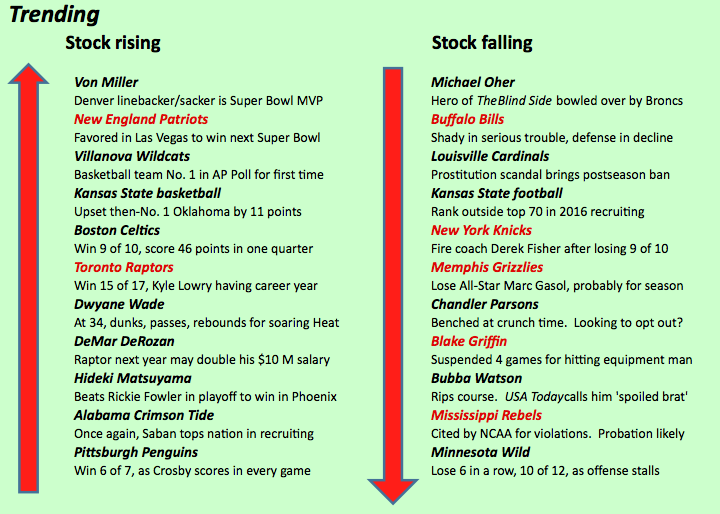
Task: Open the New York Knicks entry
Action: point(481,230)
